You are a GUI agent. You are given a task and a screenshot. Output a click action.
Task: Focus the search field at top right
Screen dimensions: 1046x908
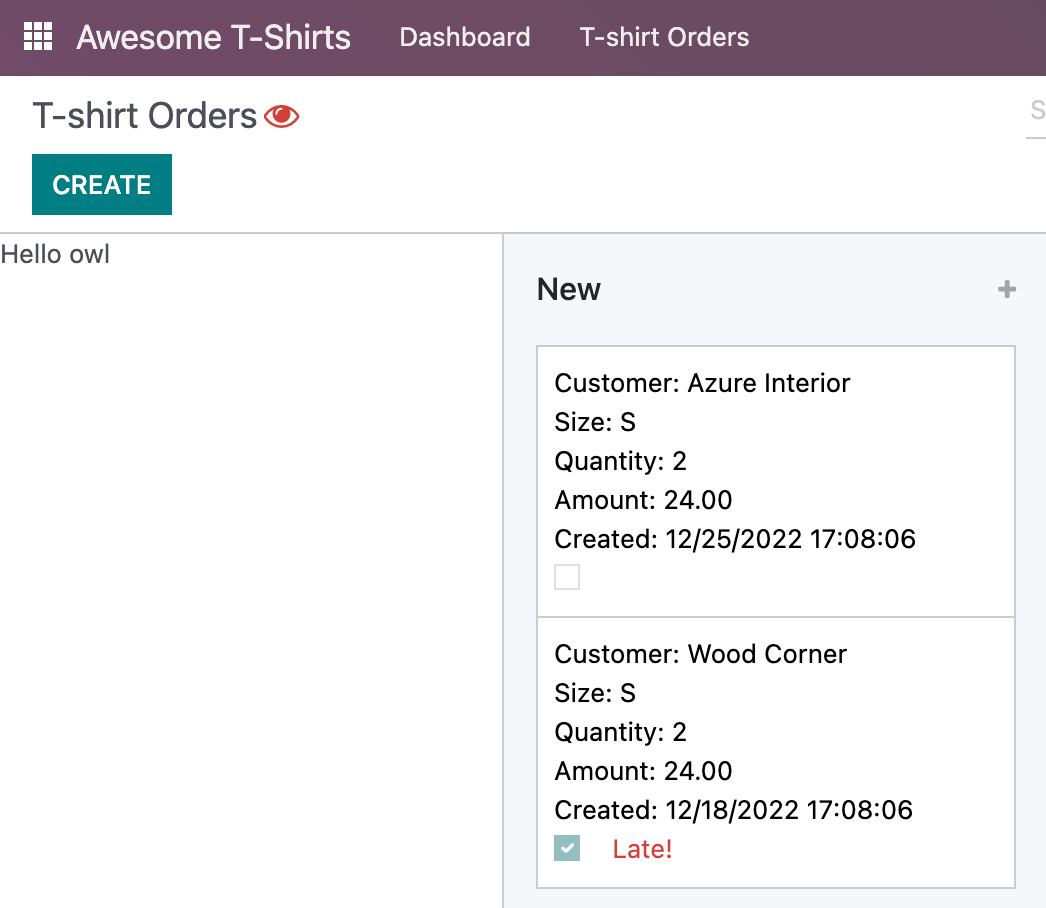1036,110
